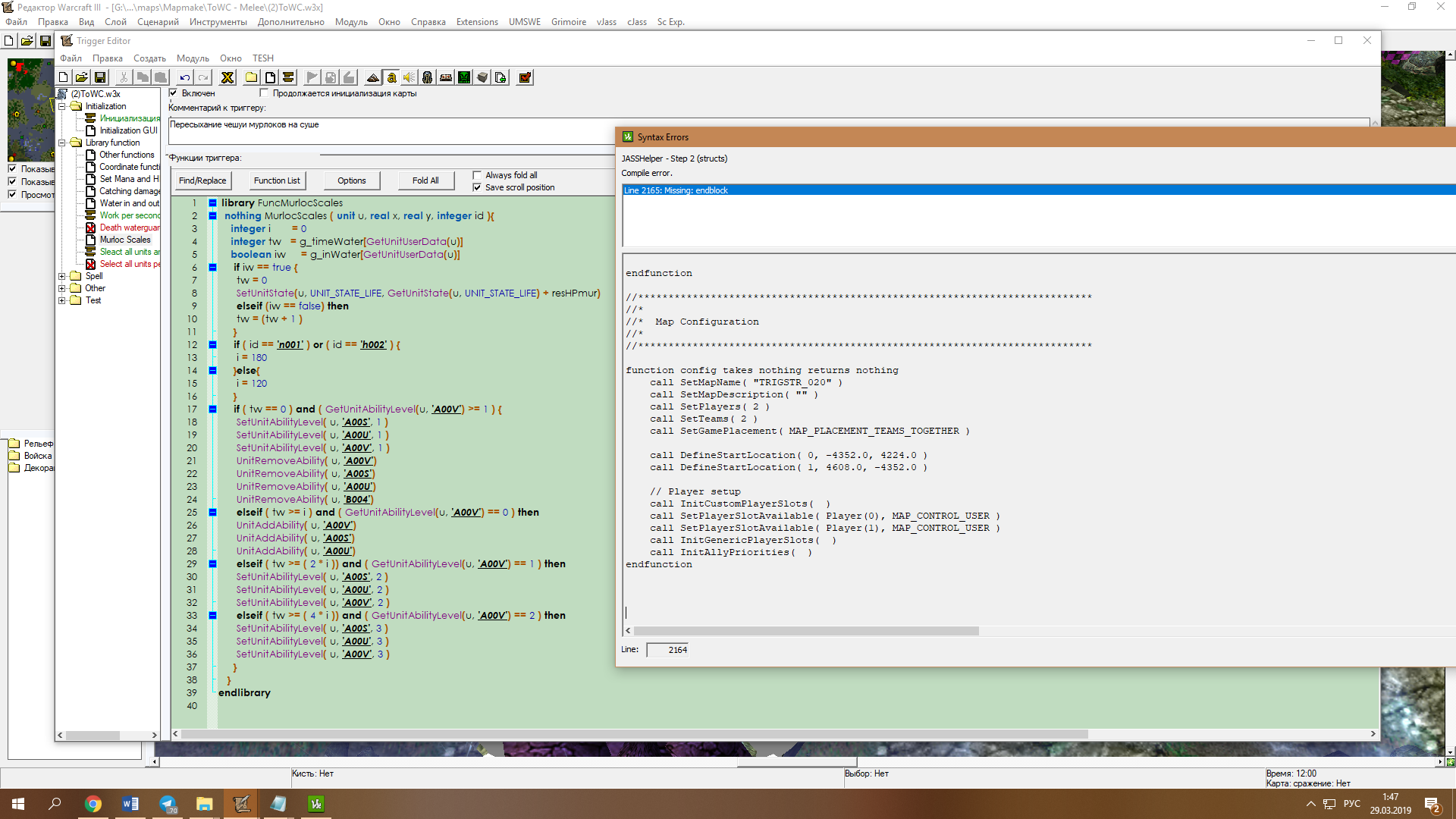The image size is (1456, 819).
Task: Click the test map checkmark icon
Action: point(525,77)
